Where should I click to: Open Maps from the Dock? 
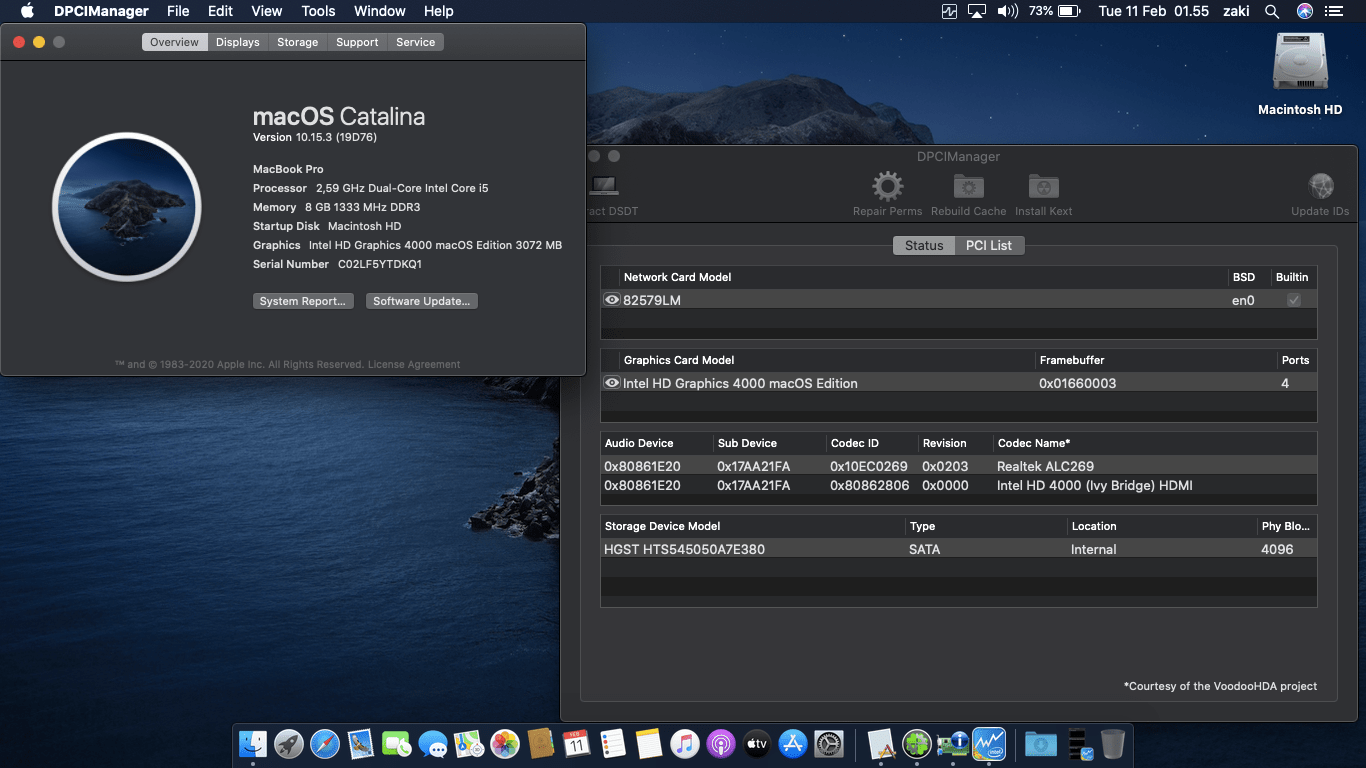(x=469, y=744)
